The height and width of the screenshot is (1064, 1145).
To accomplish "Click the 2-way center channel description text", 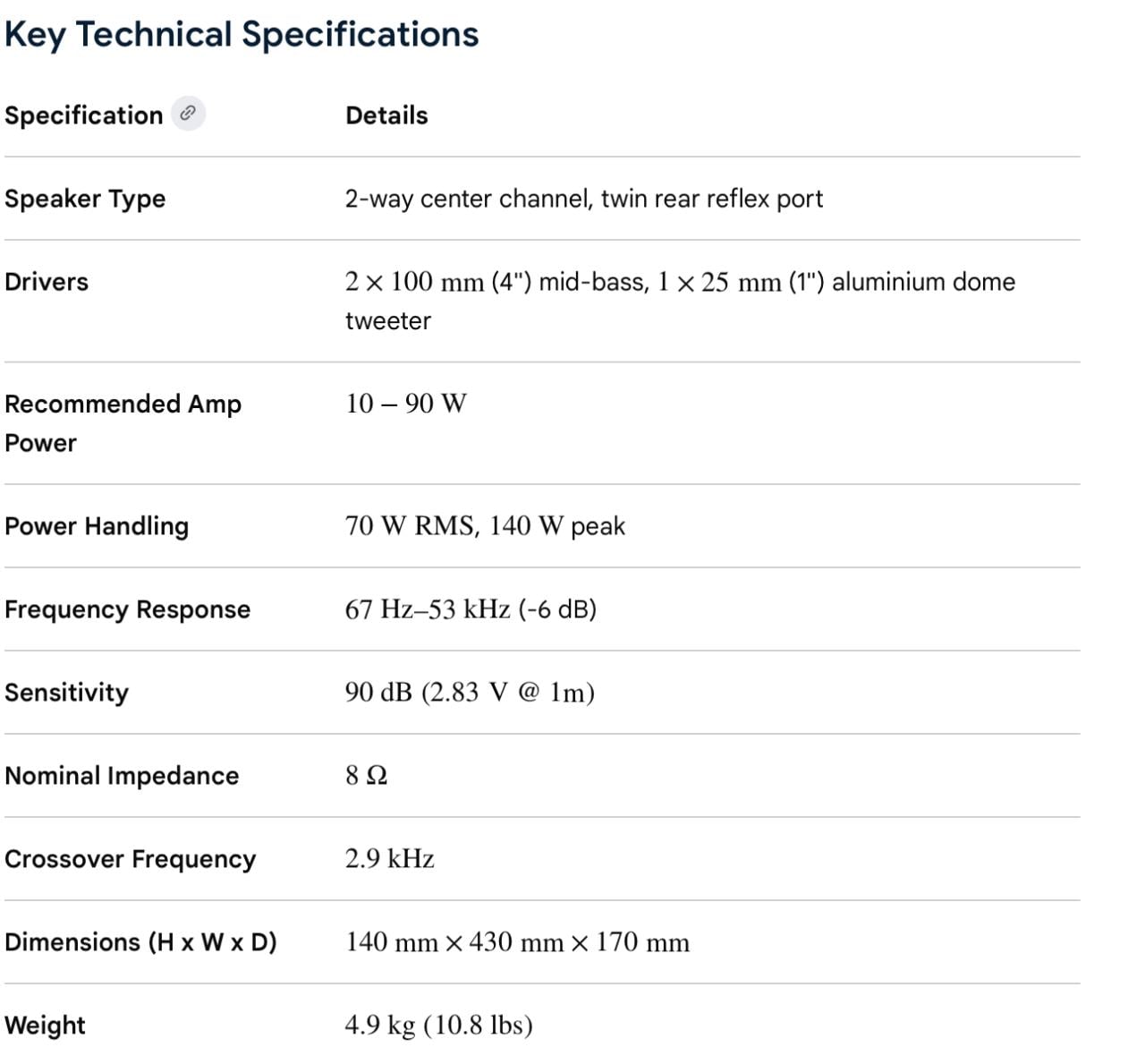I will pyautogui.click(x=584, y=199).
